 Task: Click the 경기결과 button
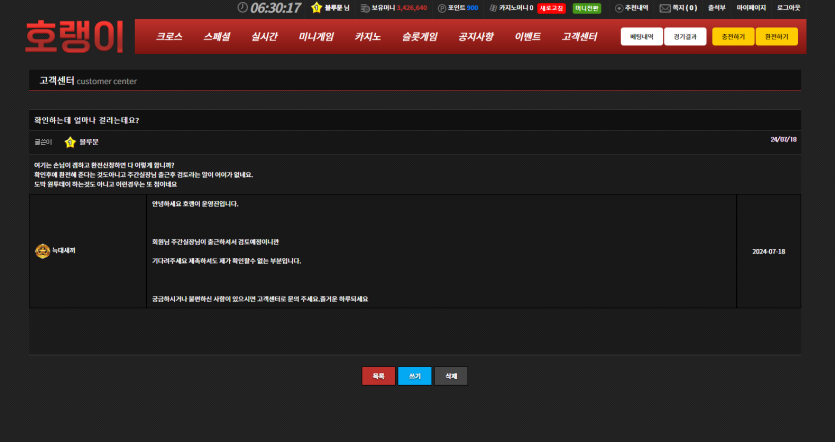[685, 37]
